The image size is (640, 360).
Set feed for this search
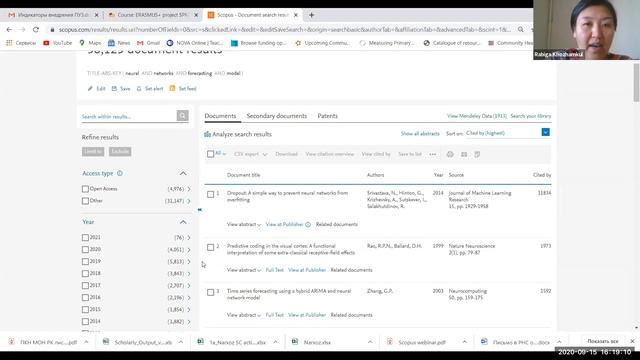pos(183,89)
